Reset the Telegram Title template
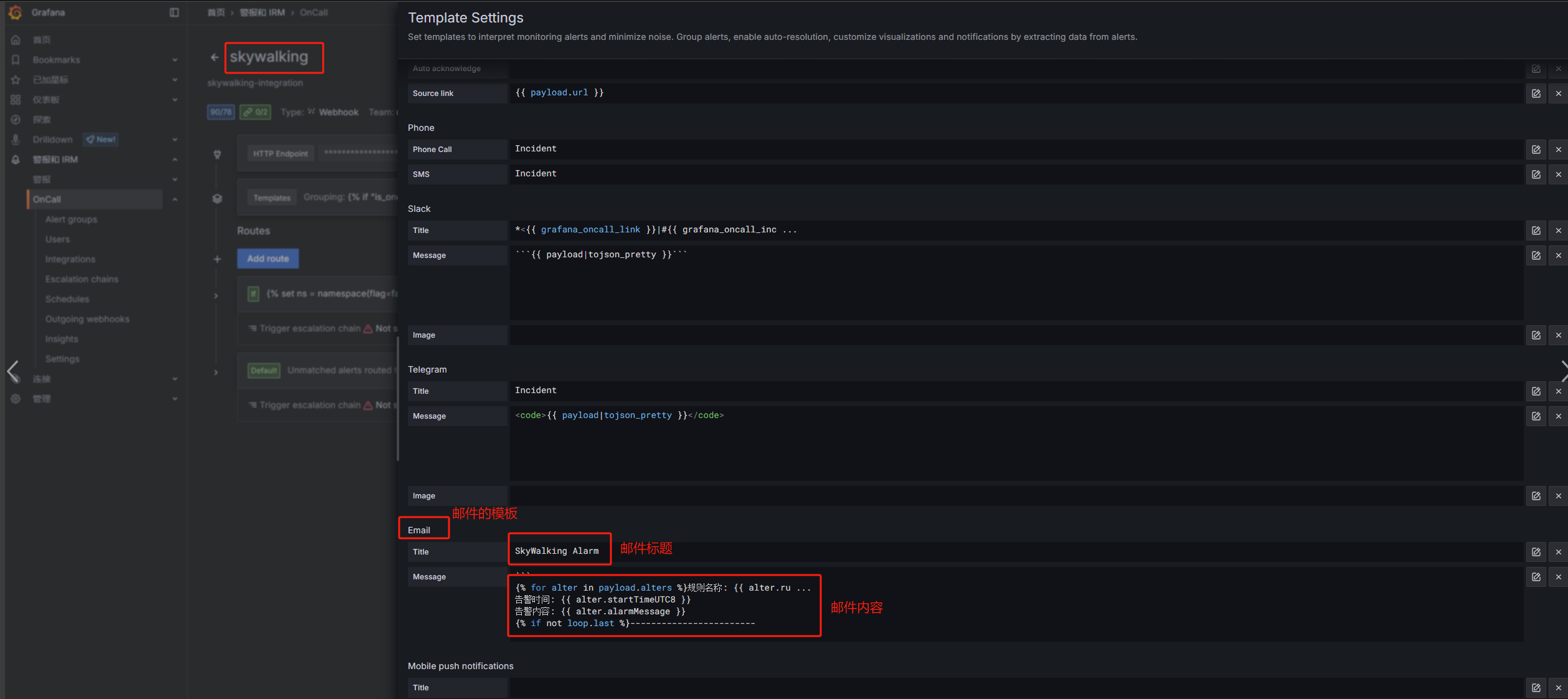 pos(1558,391)
